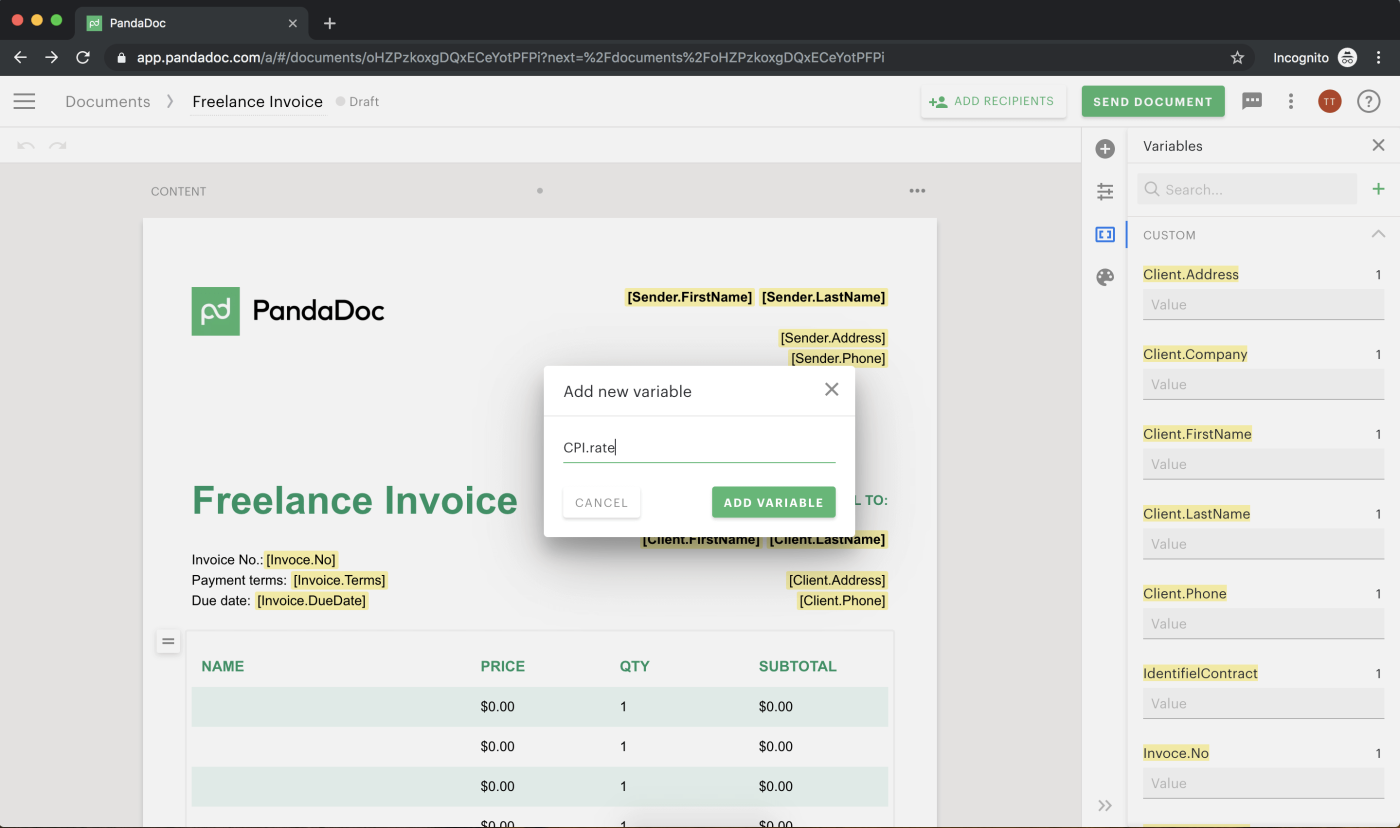Select the Client.Address variable label
This screenshot has width=1400, height=828.
tap(1191, 274)
